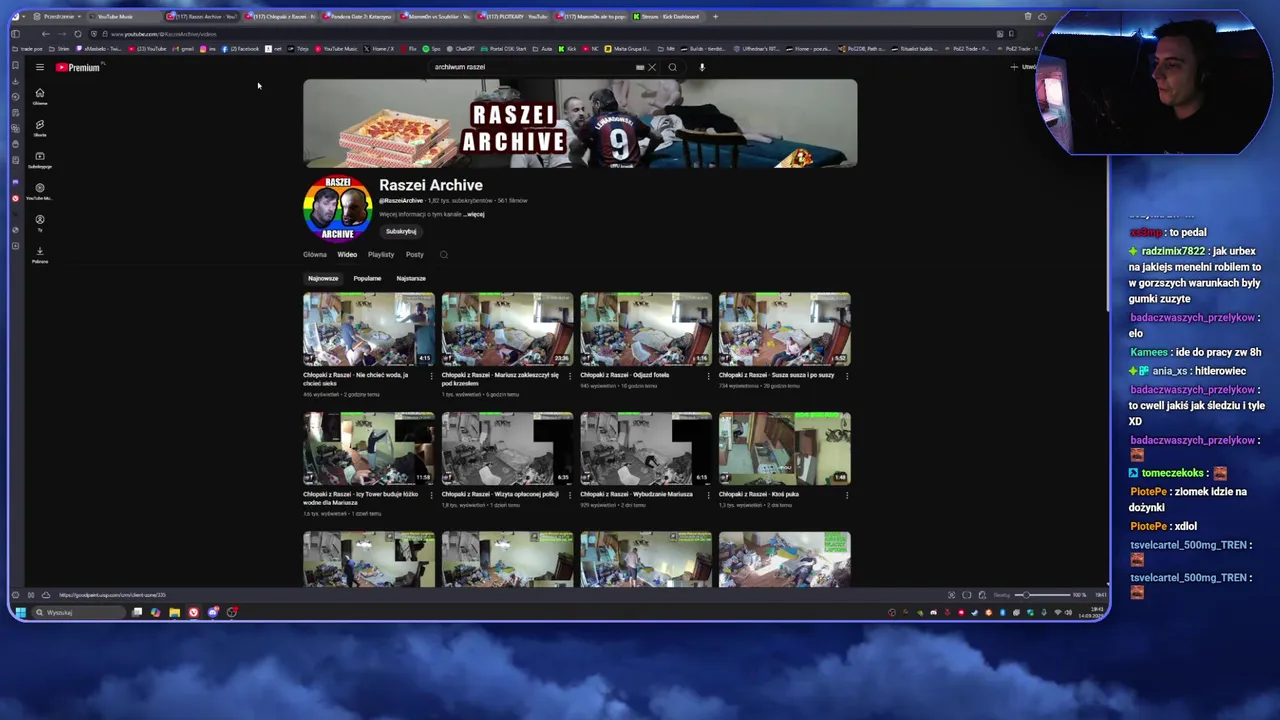Open a new browser tab with plus

715,16
